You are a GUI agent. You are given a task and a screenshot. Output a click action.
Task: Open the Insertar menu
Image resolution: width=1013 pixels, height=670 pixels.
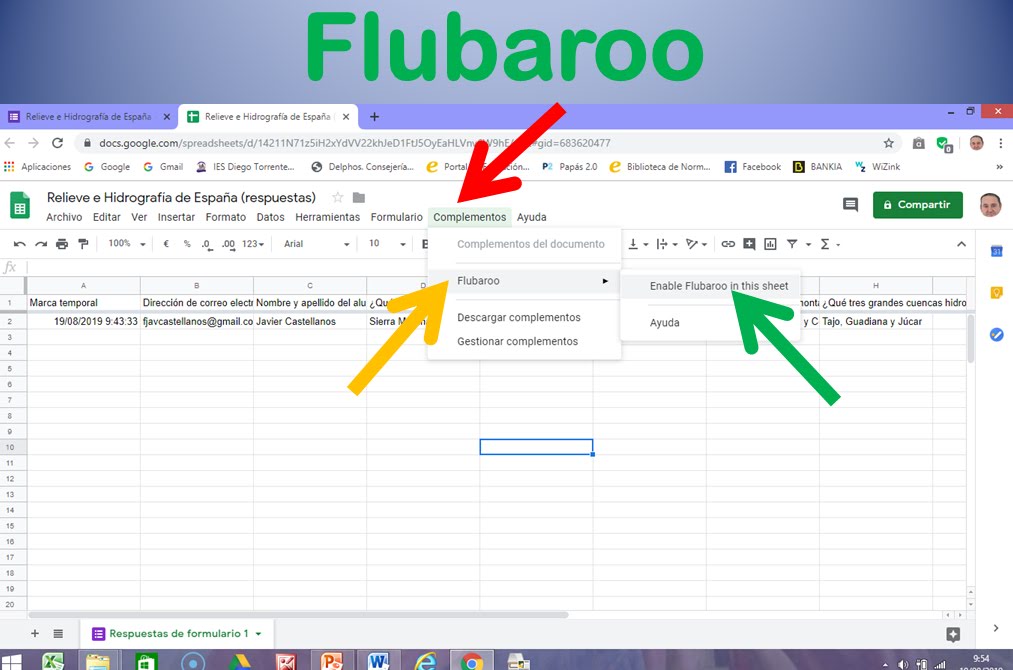pyautogui.click(x=176, y=217)
